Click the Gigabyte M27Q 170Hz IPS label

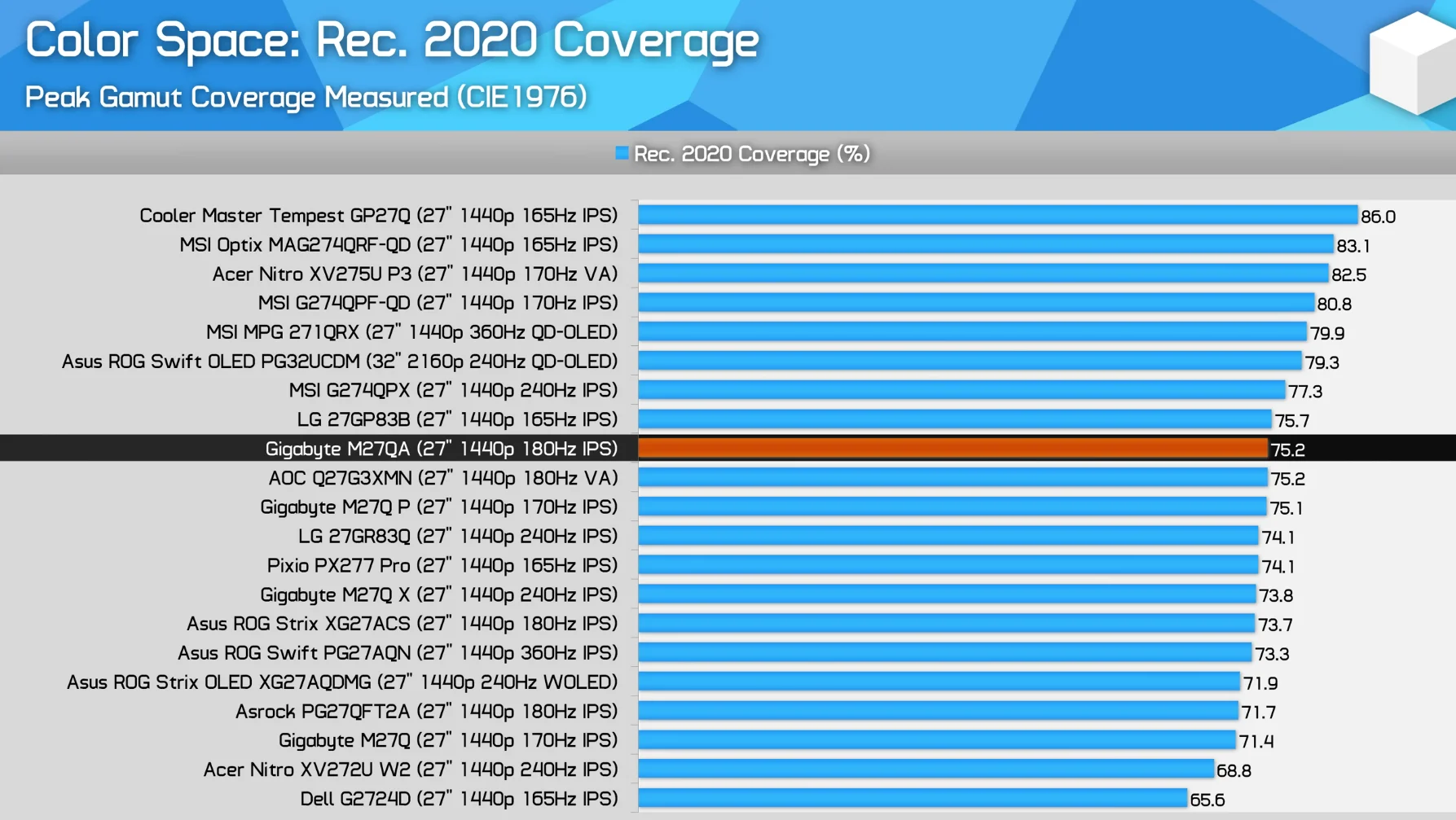point(448,740)
